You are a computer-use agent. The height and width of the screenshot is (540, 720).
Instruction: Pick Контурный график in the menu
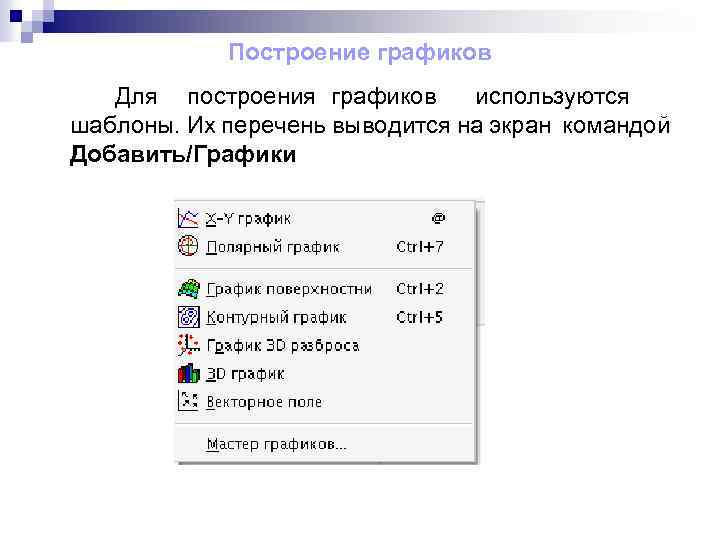(324, 317)
